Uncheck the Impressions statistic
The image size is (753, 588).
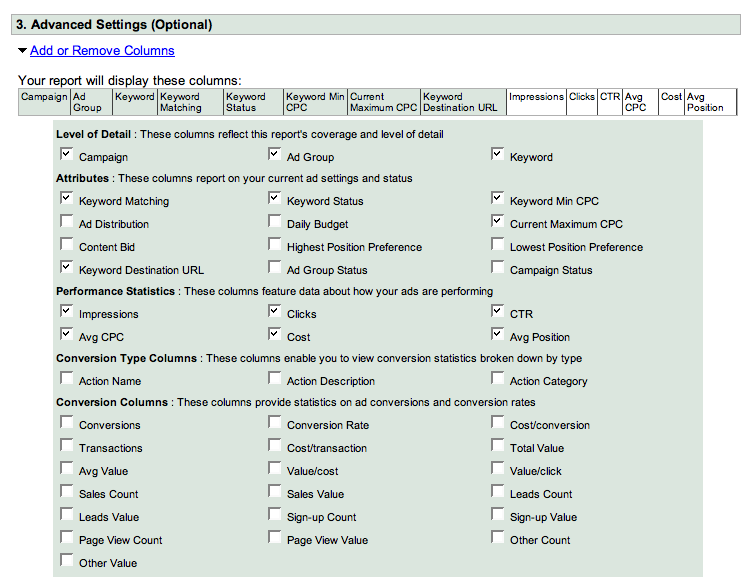67,312
